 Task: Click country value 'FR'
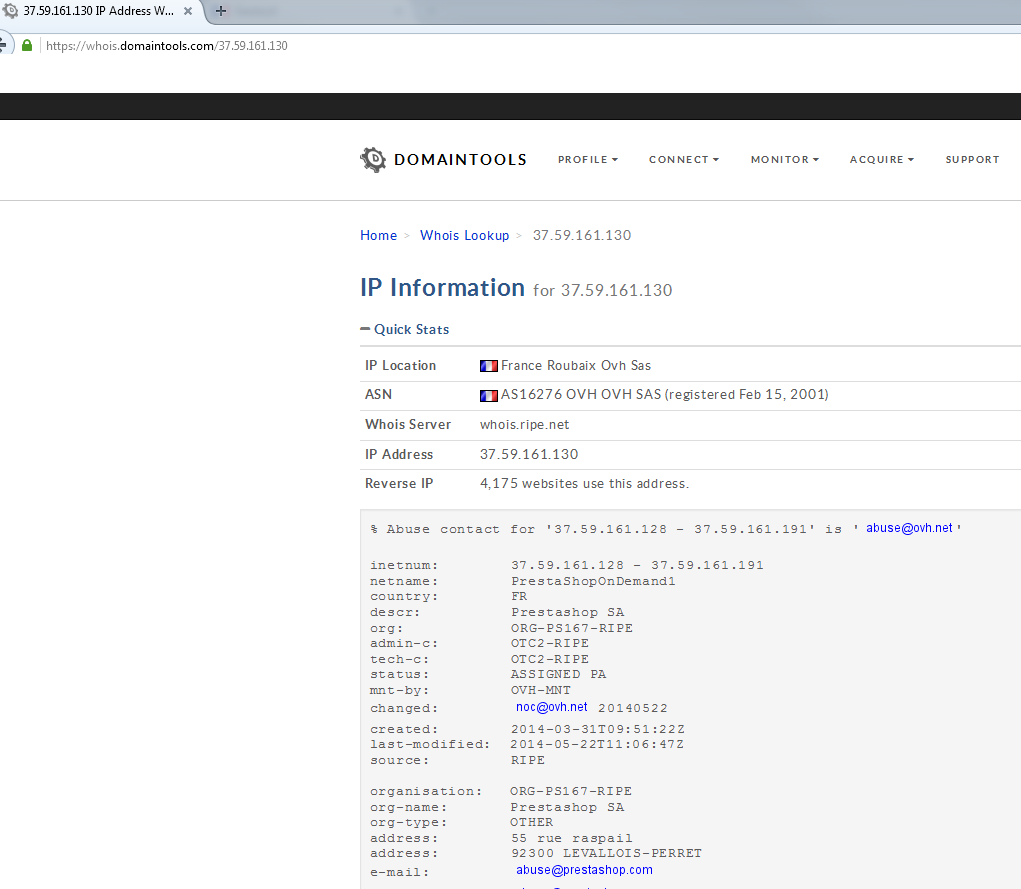tap(519, 597)
